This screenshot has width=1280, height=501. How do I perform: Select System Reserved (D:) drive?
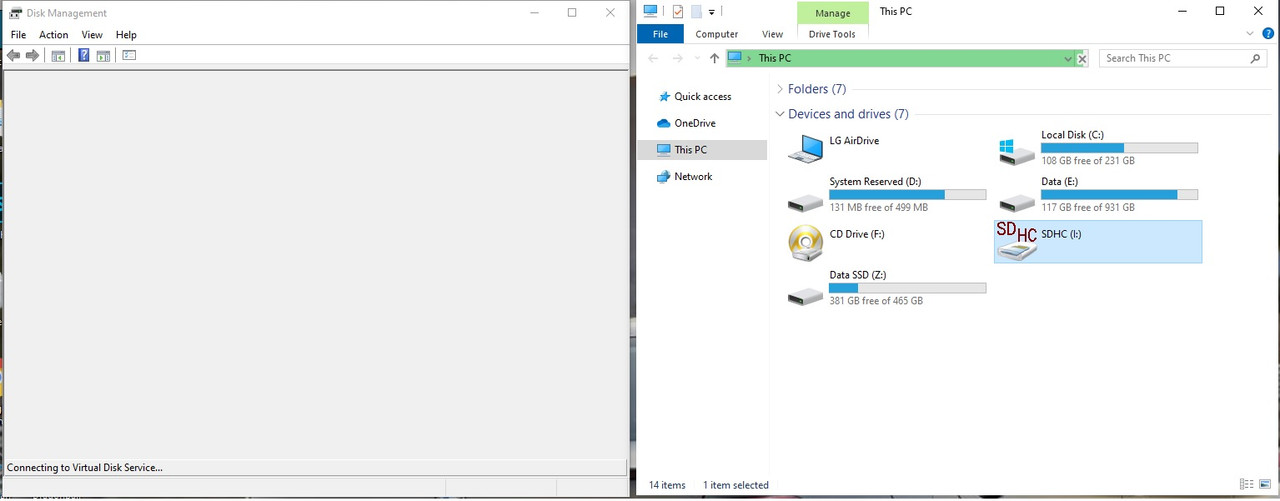pos(887,194)
